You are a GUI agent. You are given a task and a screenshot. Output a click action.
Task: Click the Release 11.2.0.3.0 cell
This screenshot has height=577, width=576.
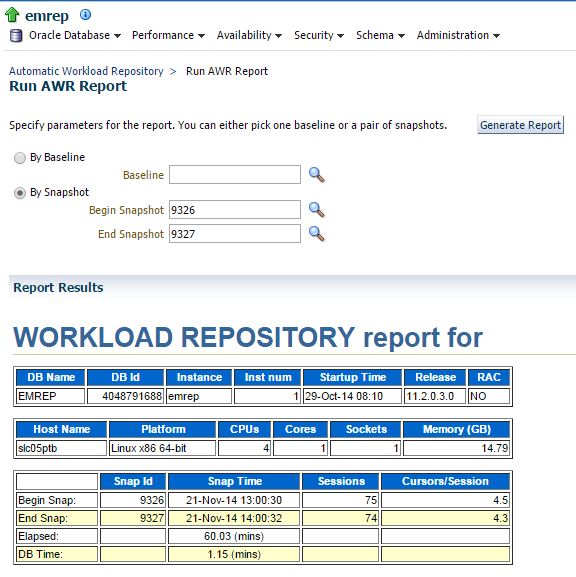tap(435, 396)
